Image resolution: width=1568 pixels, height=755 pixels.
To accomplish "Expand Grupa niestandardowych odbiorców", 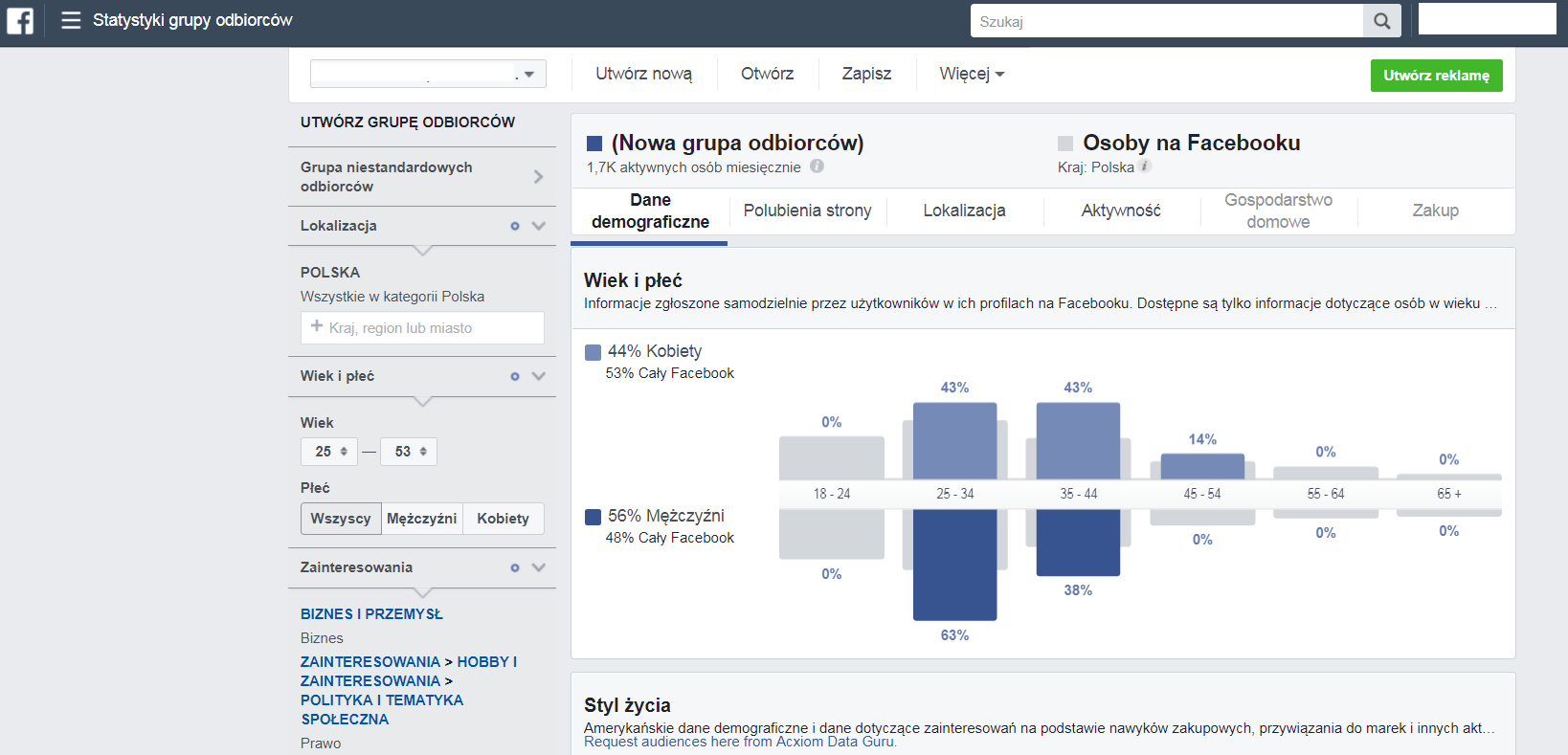I will click(x=422, y=177).
